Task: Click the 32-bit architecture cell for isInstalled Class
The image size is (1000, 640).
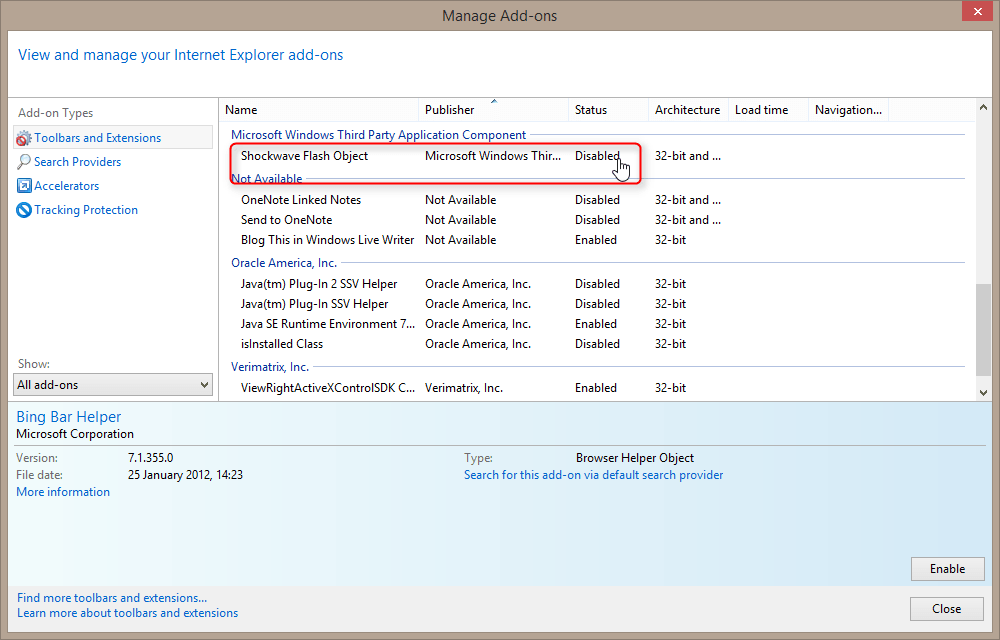Action: pyautogui.click(x=670, y=344)
